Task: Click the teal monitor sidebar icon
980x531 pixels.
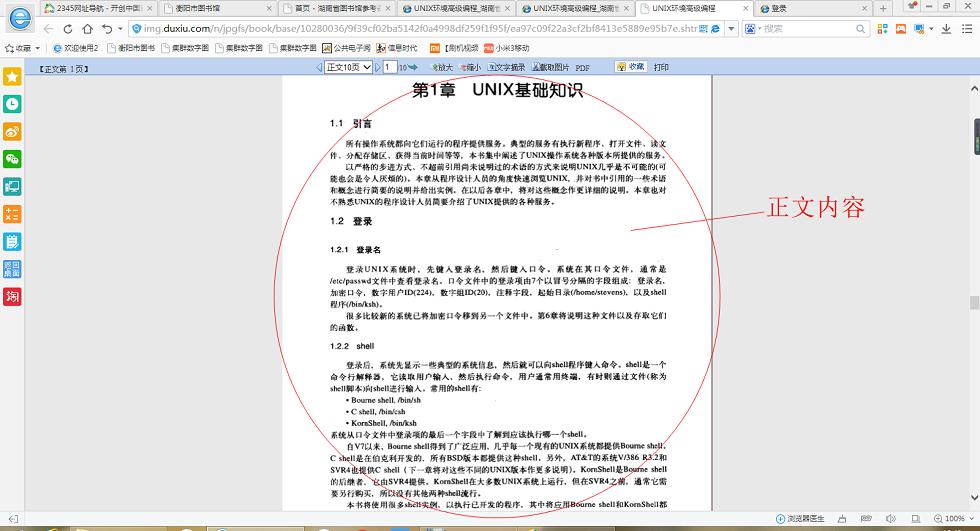Action: [12, 187]
